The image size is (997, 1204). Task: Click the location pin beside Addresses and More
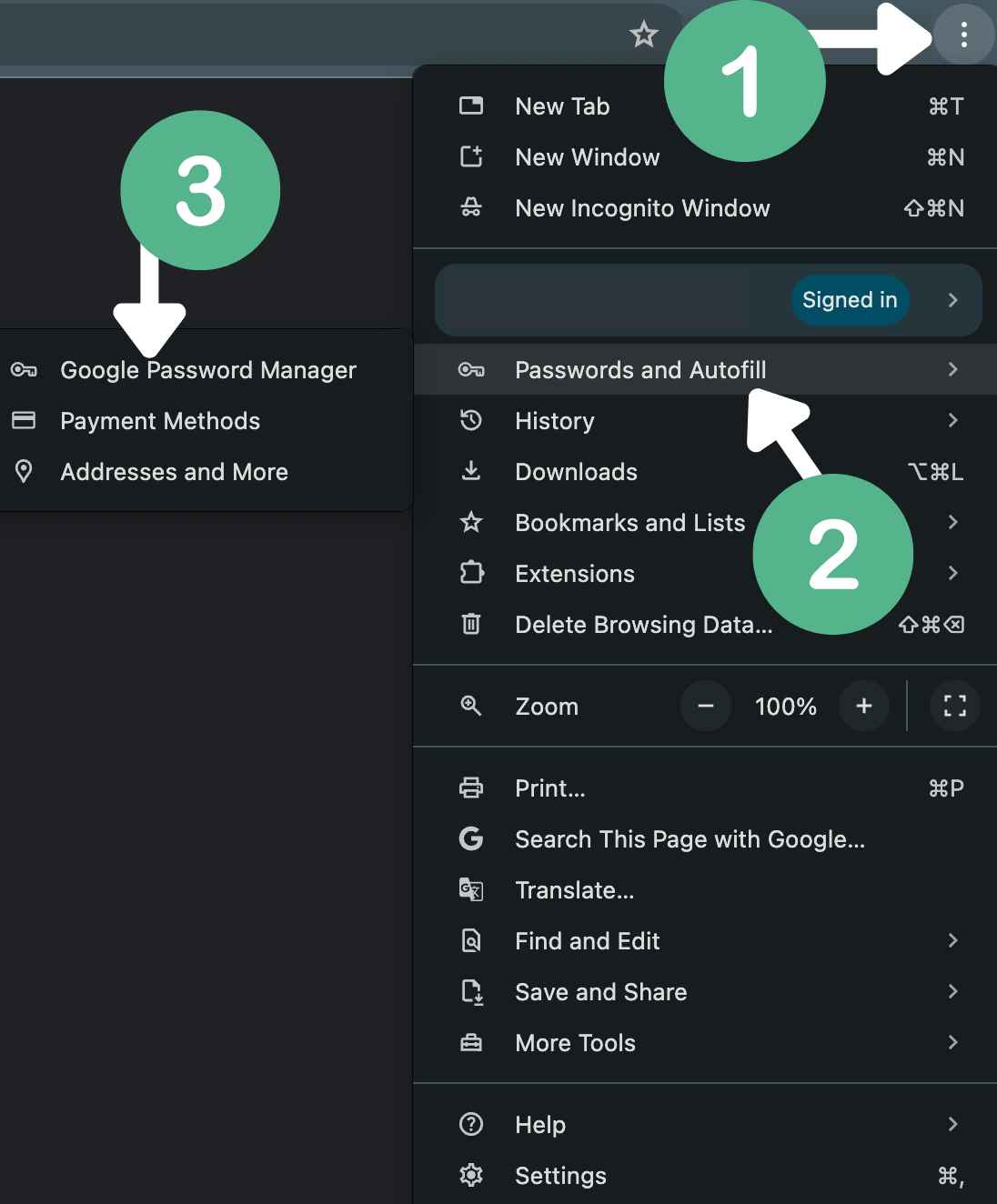point(24,471)
